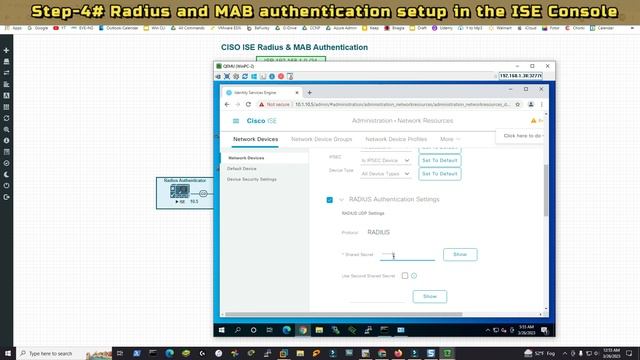Open the Networks arrows icon in EVE-NG sidebar
The image size is (640, 360).
6,73
